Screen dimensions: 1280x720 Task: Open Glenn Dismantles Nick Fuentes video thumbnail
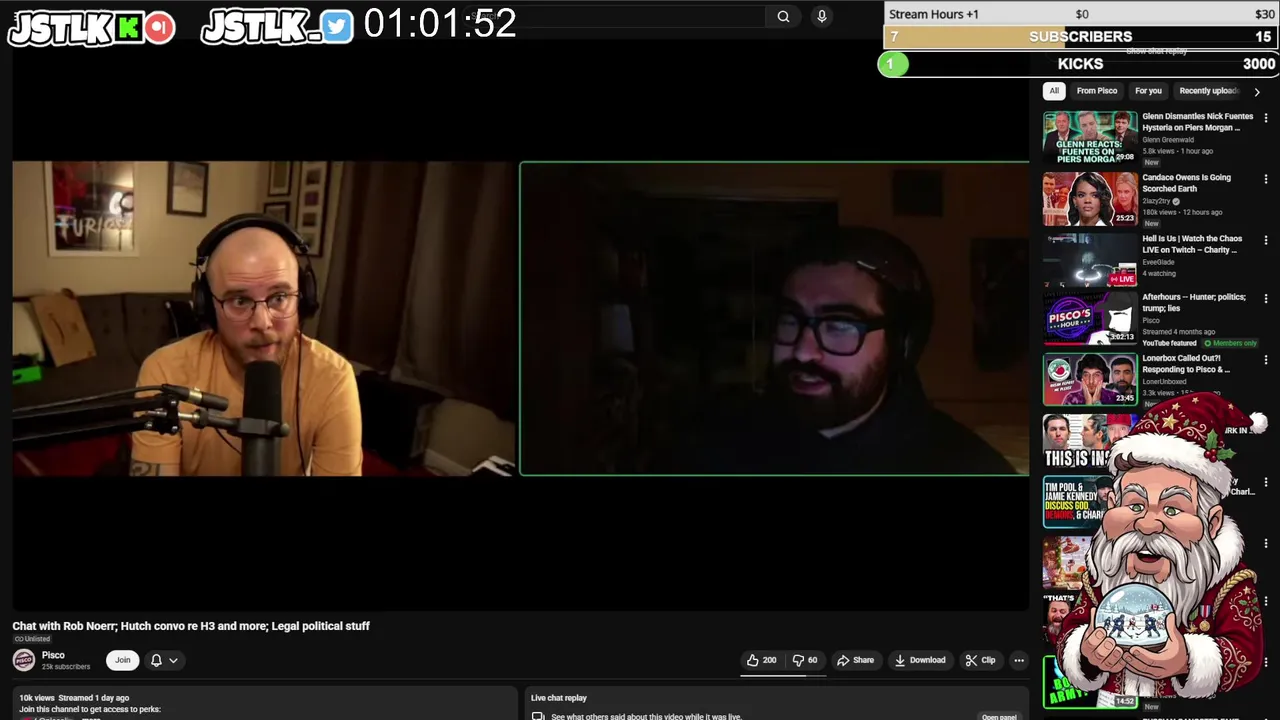pos(1090,137)
